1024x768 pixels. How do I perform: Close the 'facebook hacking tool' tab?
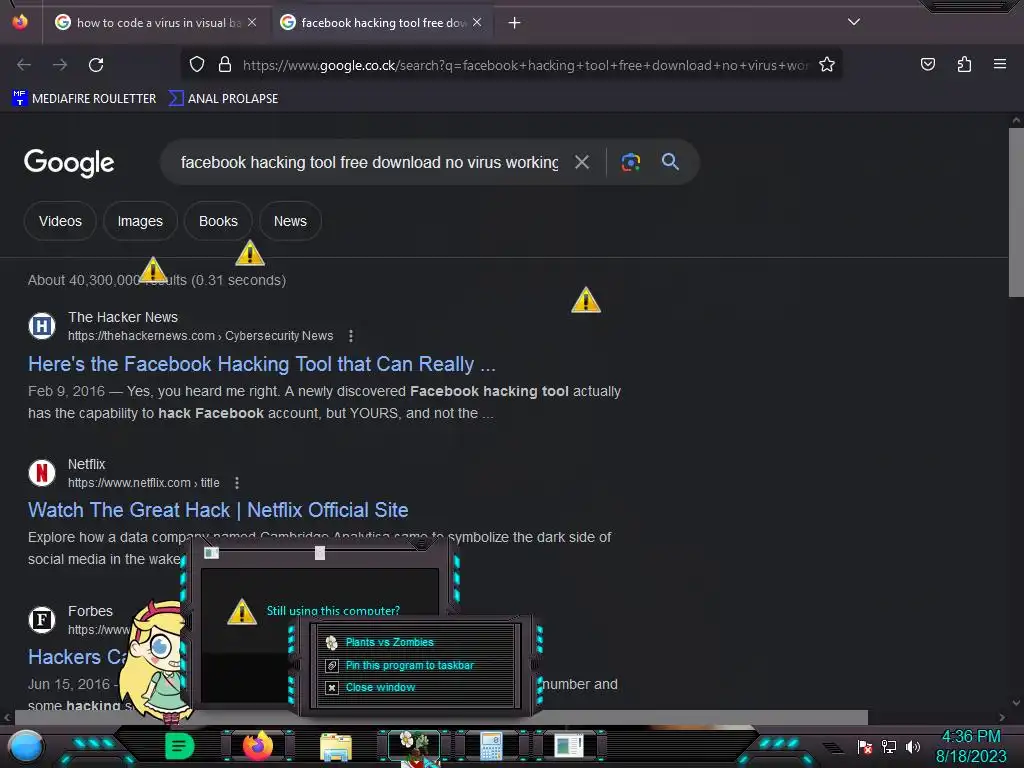tap(477, 22)
